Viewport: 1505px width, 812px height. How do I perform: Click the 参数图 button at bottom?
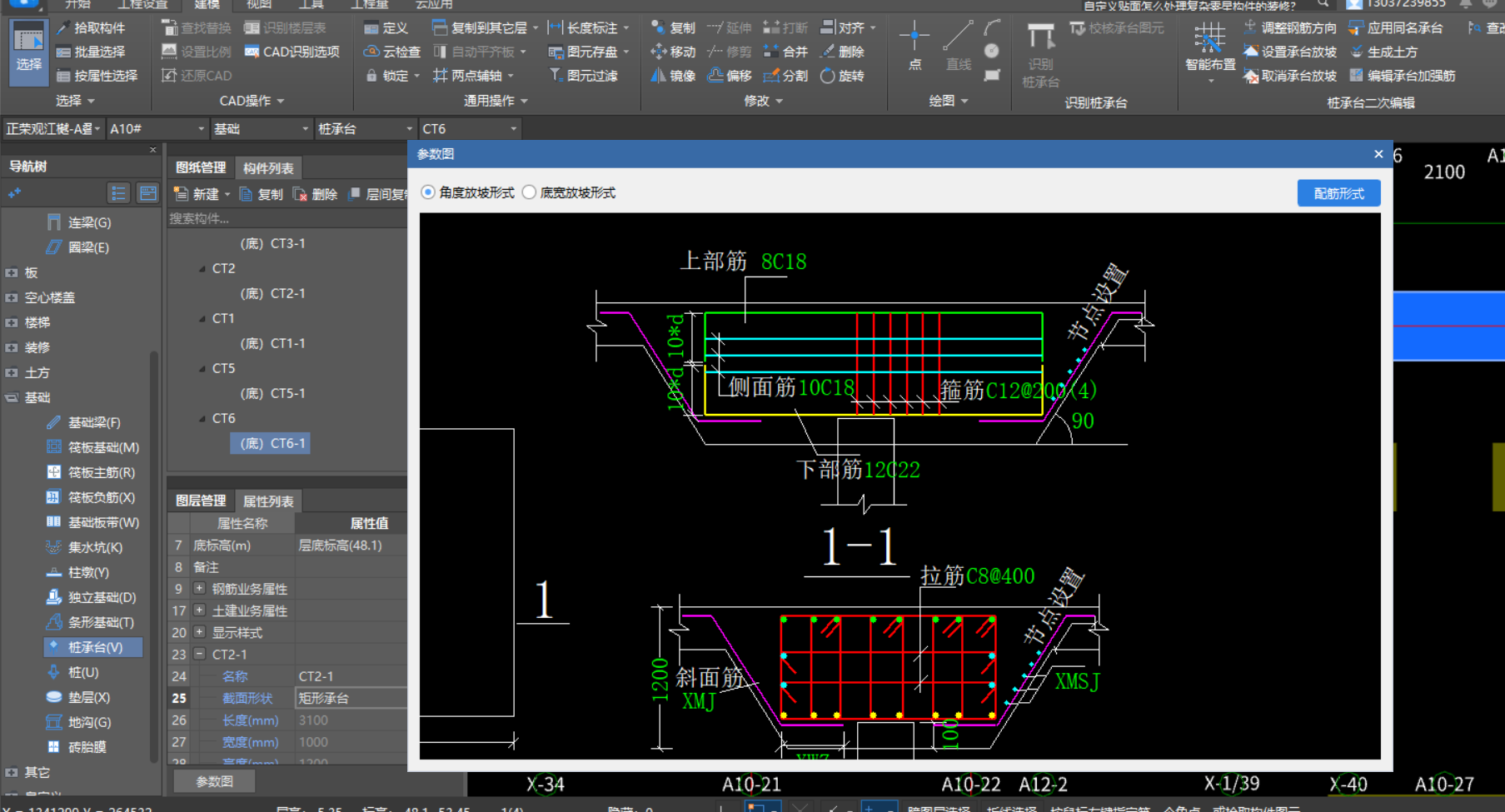point(214,781)
